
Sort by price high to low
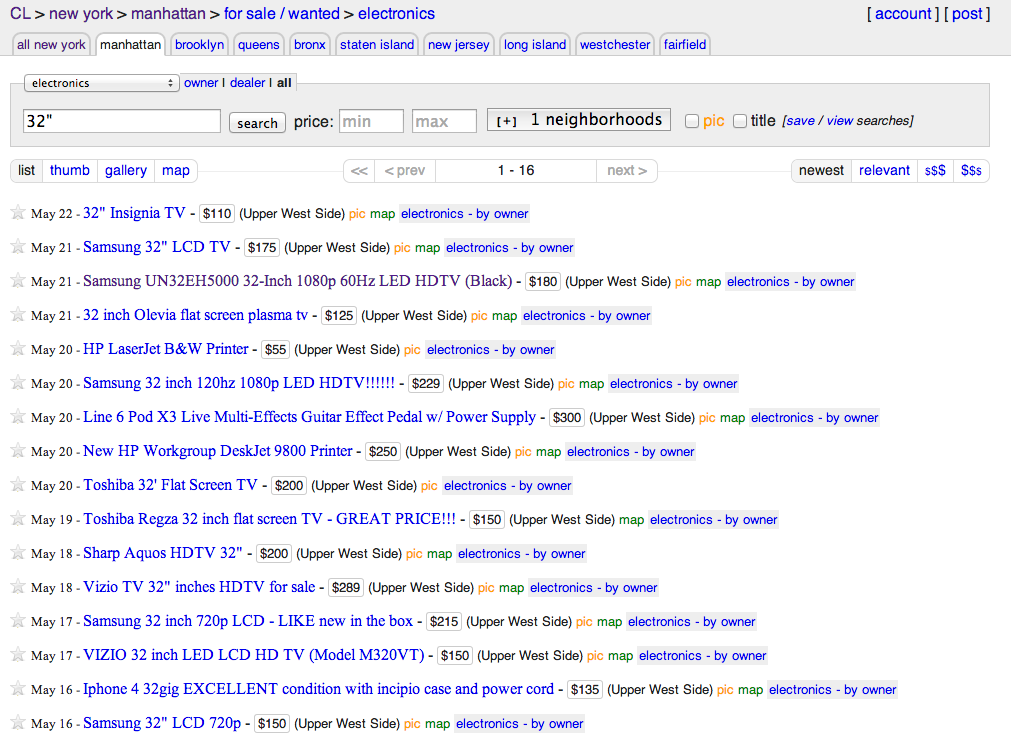click(971, 170)
